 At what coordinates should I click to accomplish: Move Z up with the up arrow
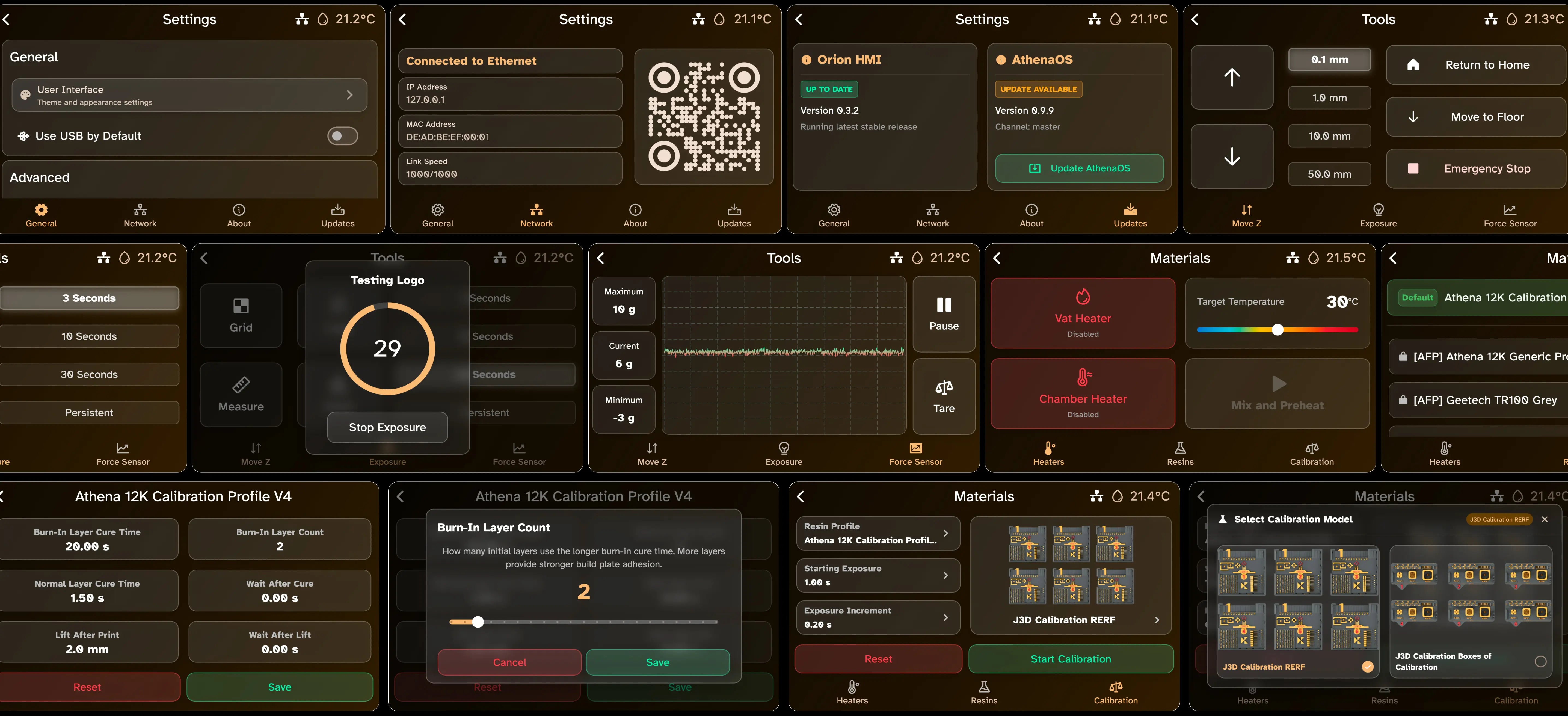point(1231,77)
